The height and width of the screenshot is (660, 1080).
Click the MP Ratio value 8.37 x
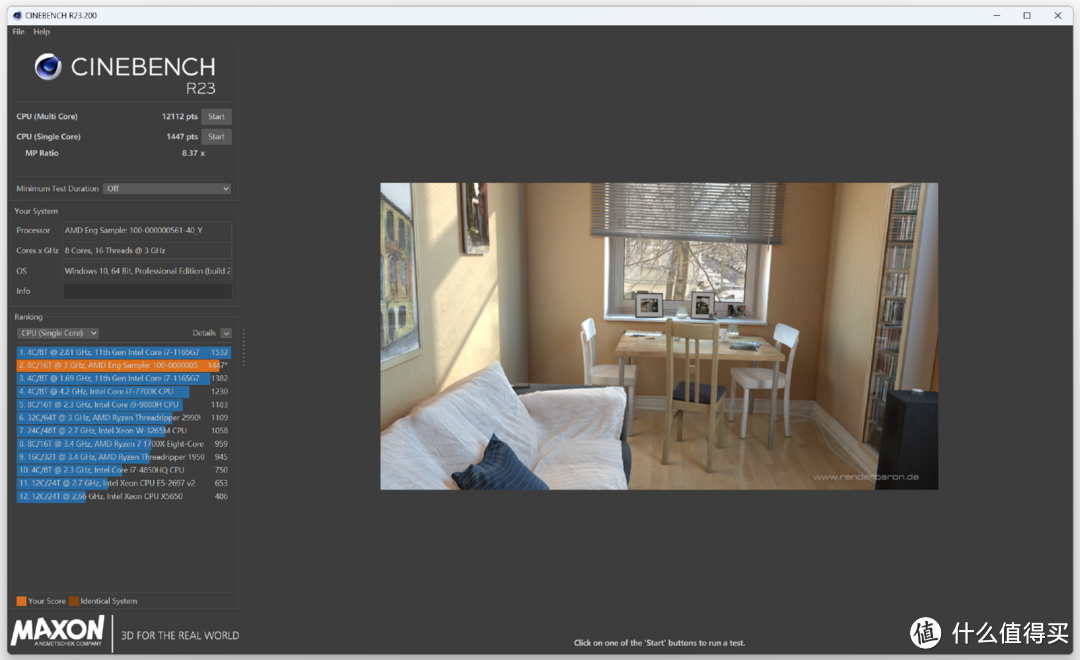(x=193, y=153)
